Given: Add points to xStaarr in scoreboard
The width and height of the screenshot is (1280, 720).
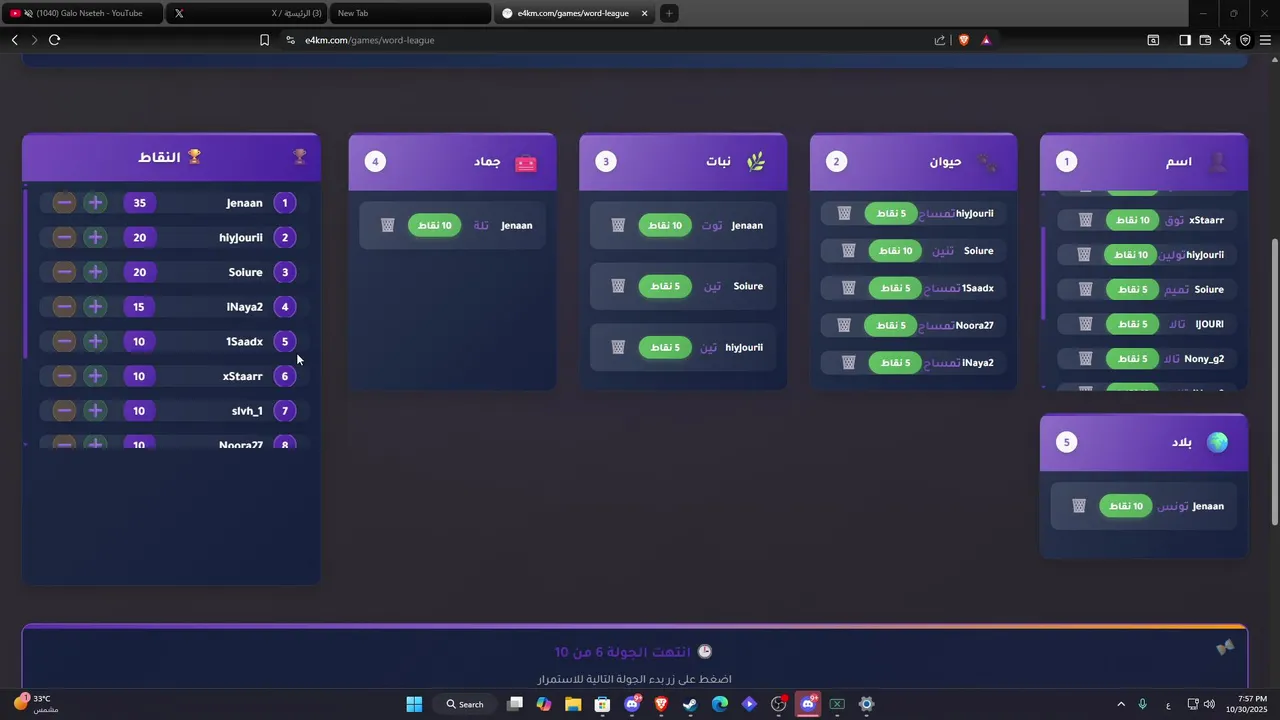Looking at the screenshot, I should point(95,376).
